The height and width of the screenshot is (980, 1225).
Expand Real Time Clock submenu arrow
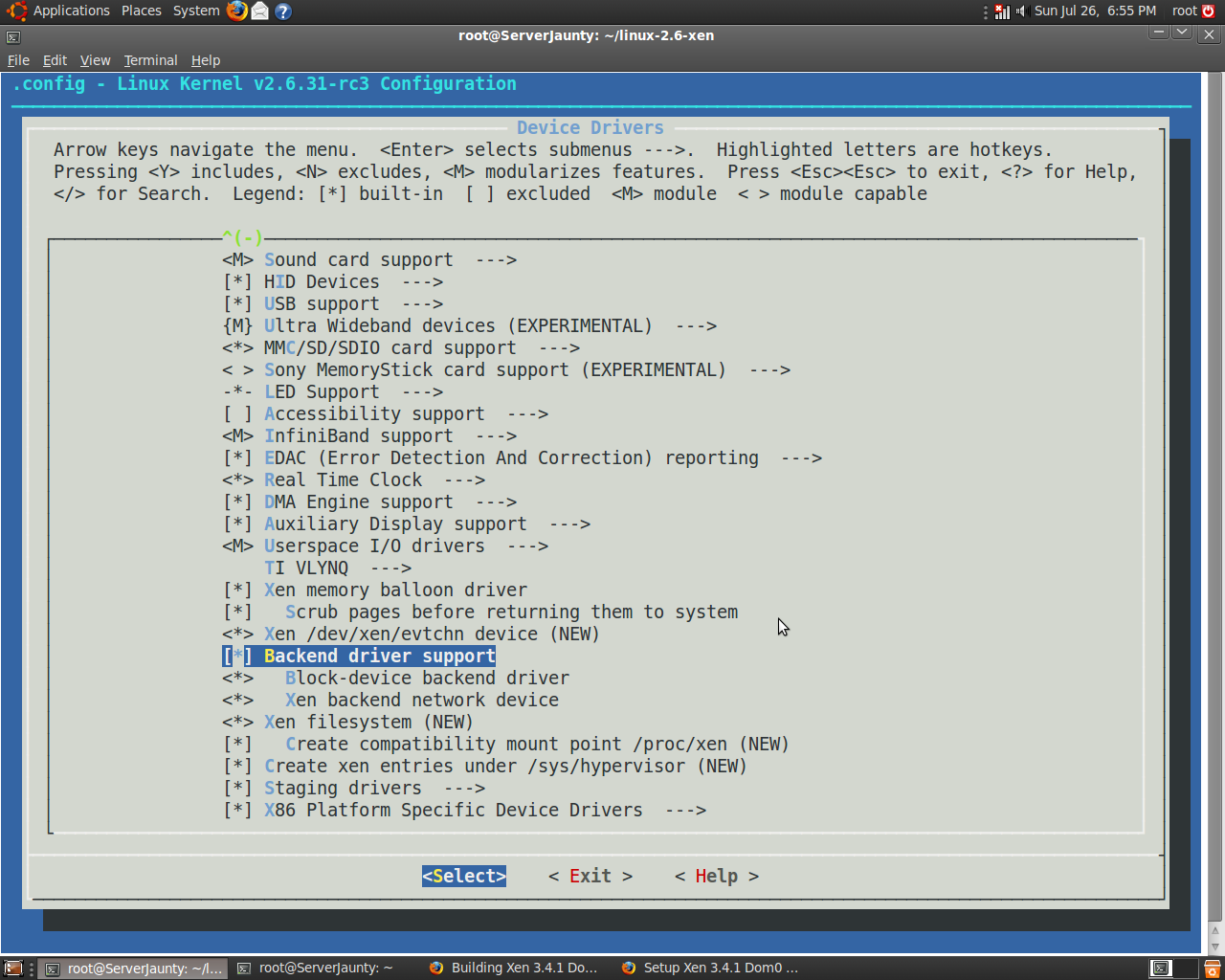[x=464, y=480]
